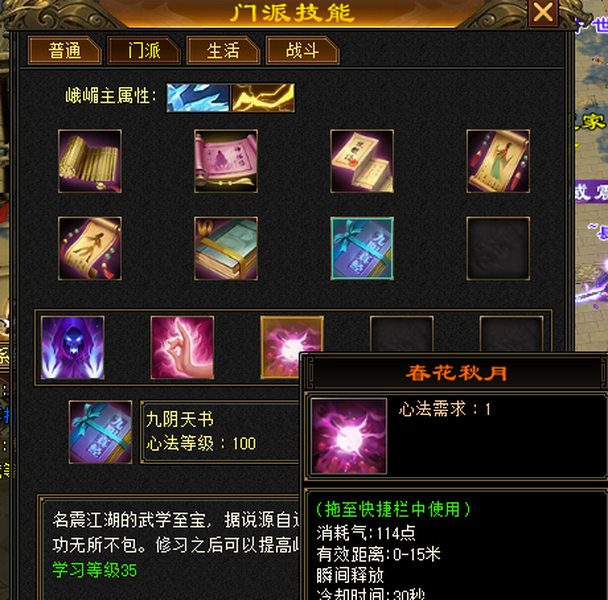608x600 pixels.
Task: Click the blue ice attribute swatch
Action: [198, 98]
